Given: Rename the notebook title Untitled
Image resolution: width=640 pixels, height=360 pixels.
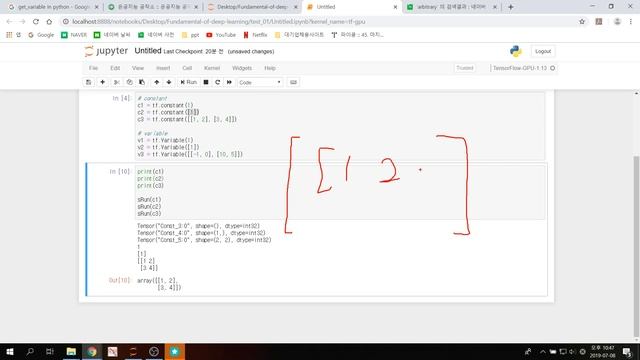Looking at the screenshot, I should pyautogui.click(x=148, y=51).
